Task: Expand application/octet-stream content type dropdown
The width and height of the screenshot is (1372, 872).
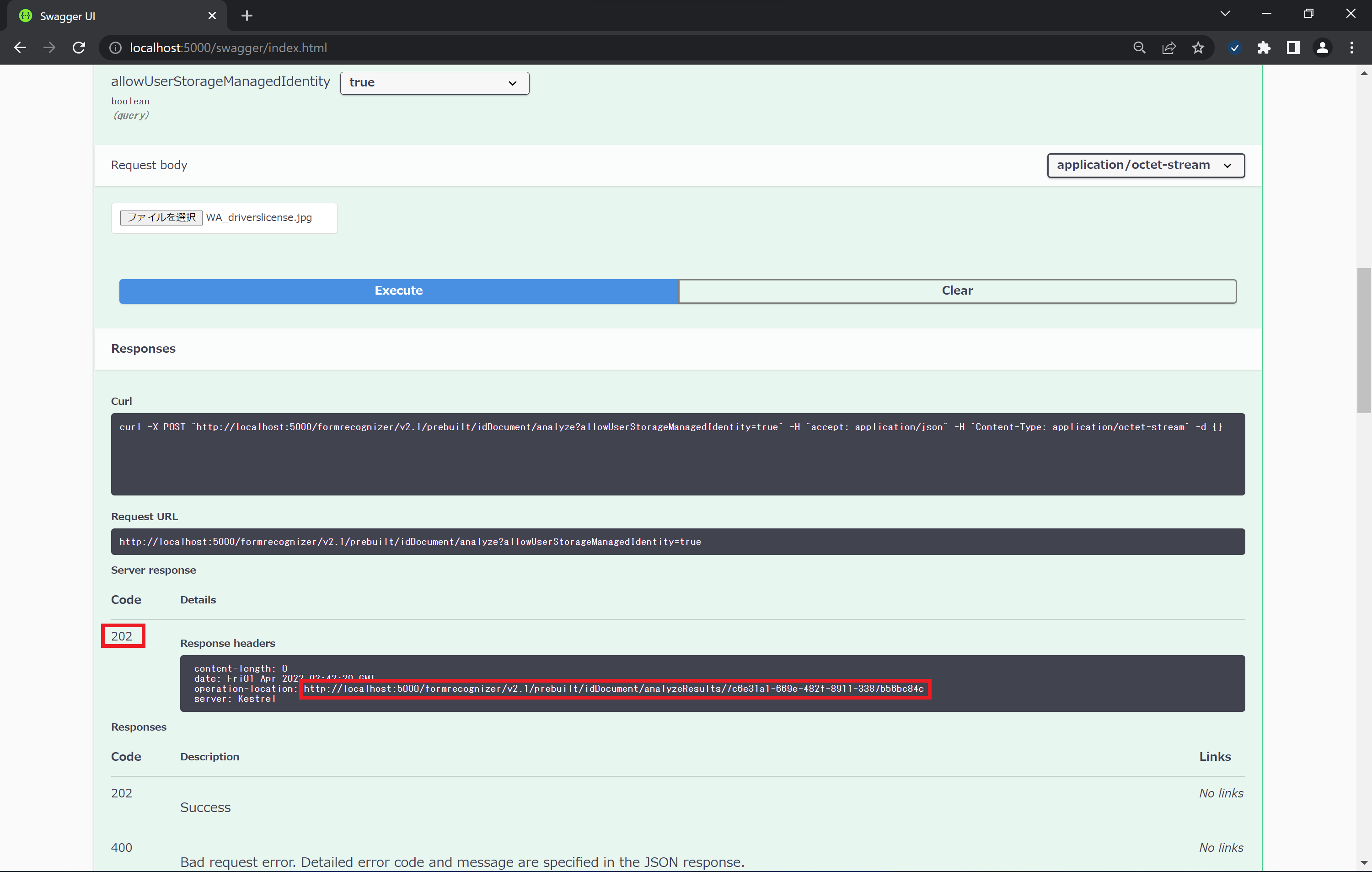Action: (x=1145, y=165)
